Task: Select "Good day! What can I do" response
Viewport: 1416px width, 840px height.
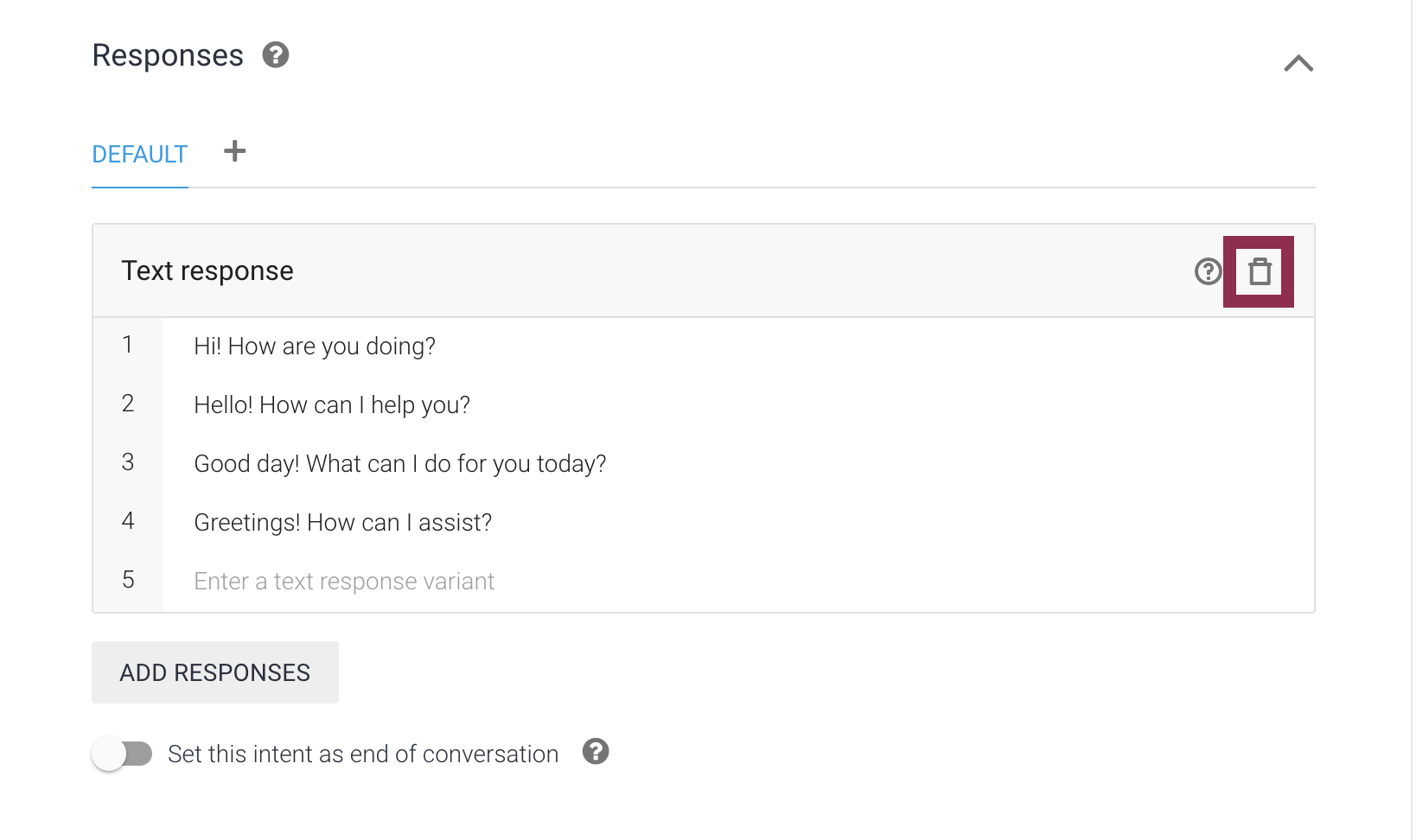Action: [400, 464]
